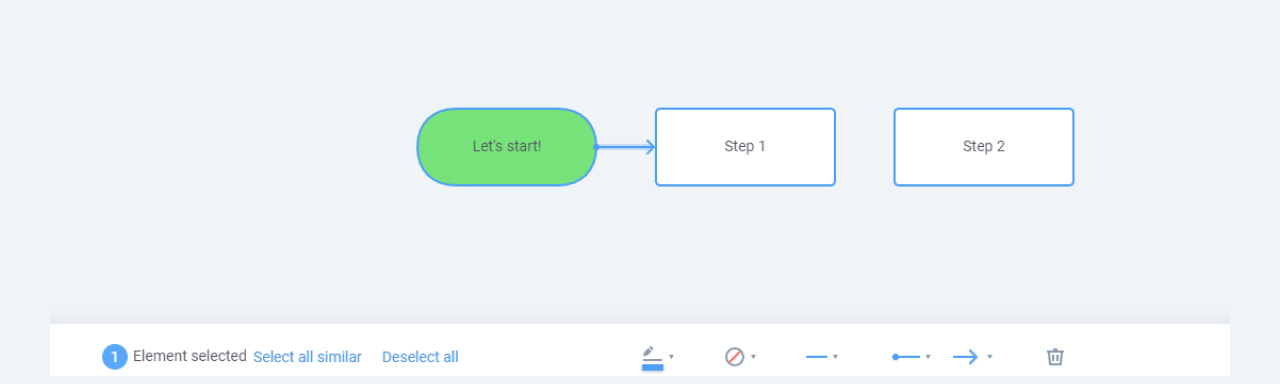The width and height of the screenshot is (1280, 384).
Task: Select the Step 2 box
Action: [x=984, y=147]
